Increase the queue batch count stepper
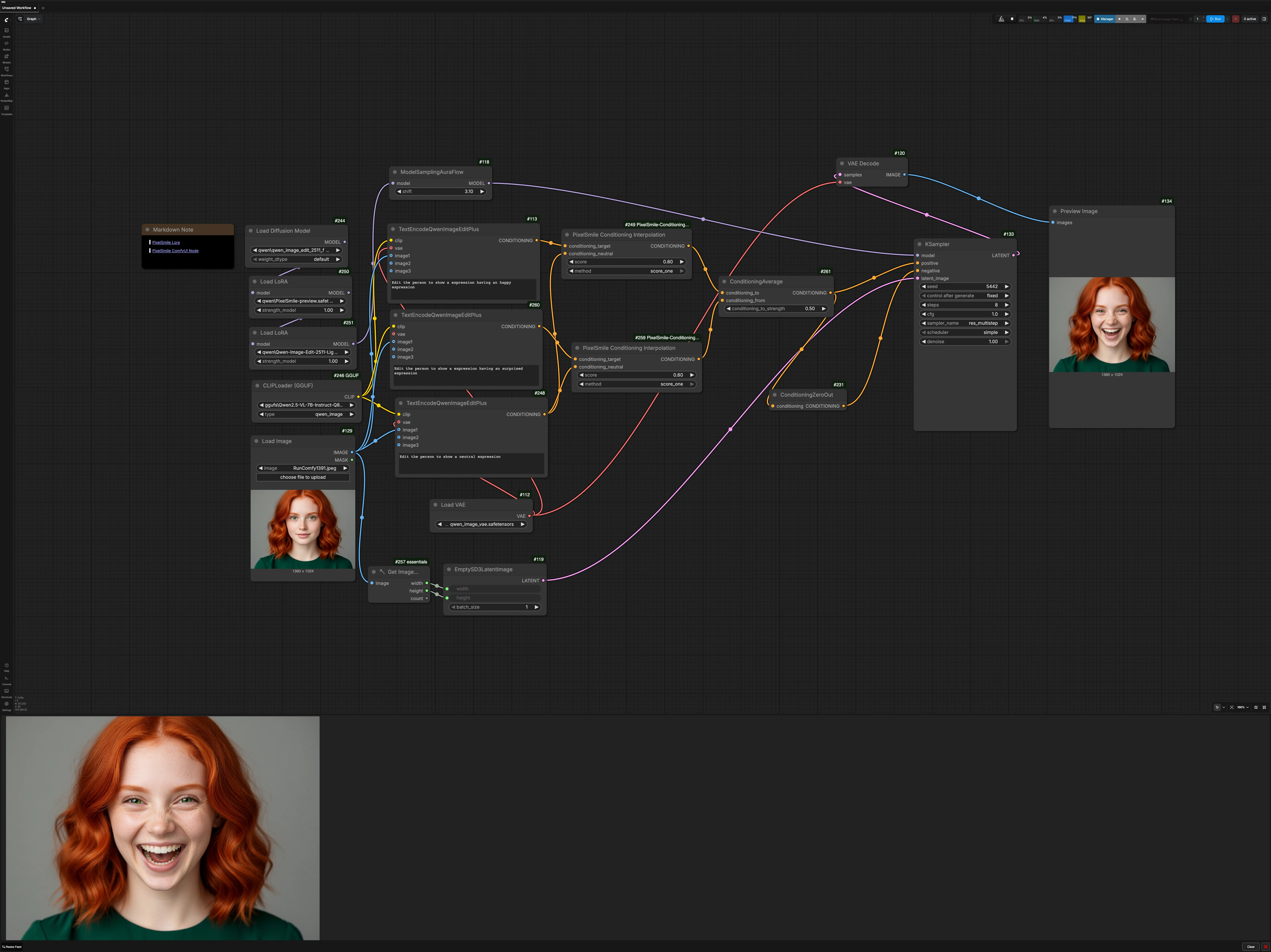The height and width of the screenshot is (952, 1271). tap(1203, 17)
